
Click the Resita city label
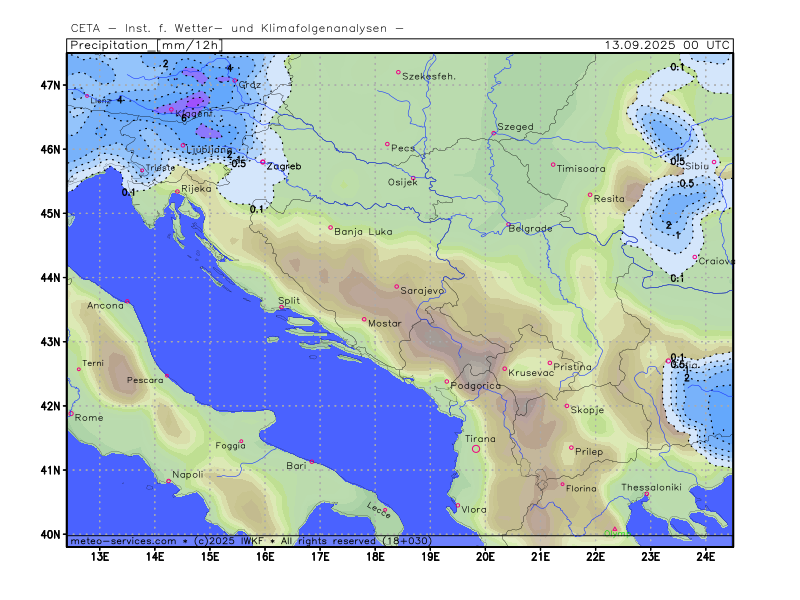(609, 199)
